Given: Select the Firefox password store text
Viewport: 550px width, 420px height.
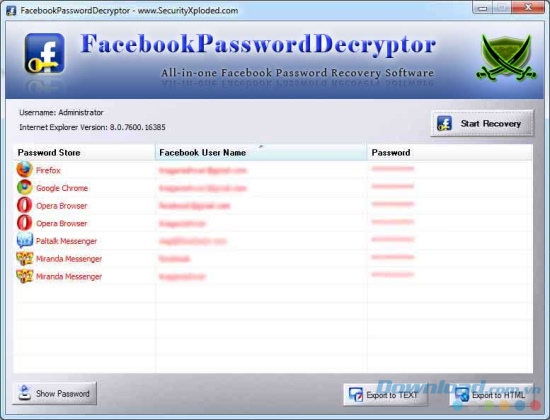Looking at the screenshot, I should tap(48, 171).
